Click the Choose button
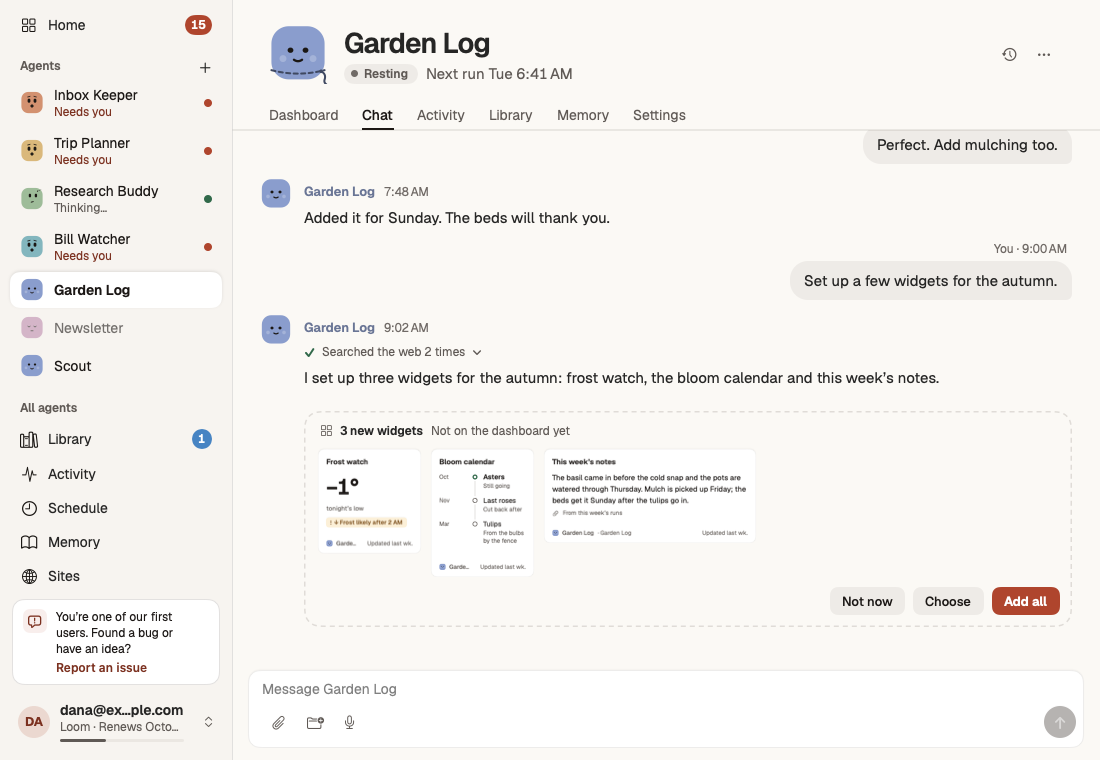 (947, 601)
